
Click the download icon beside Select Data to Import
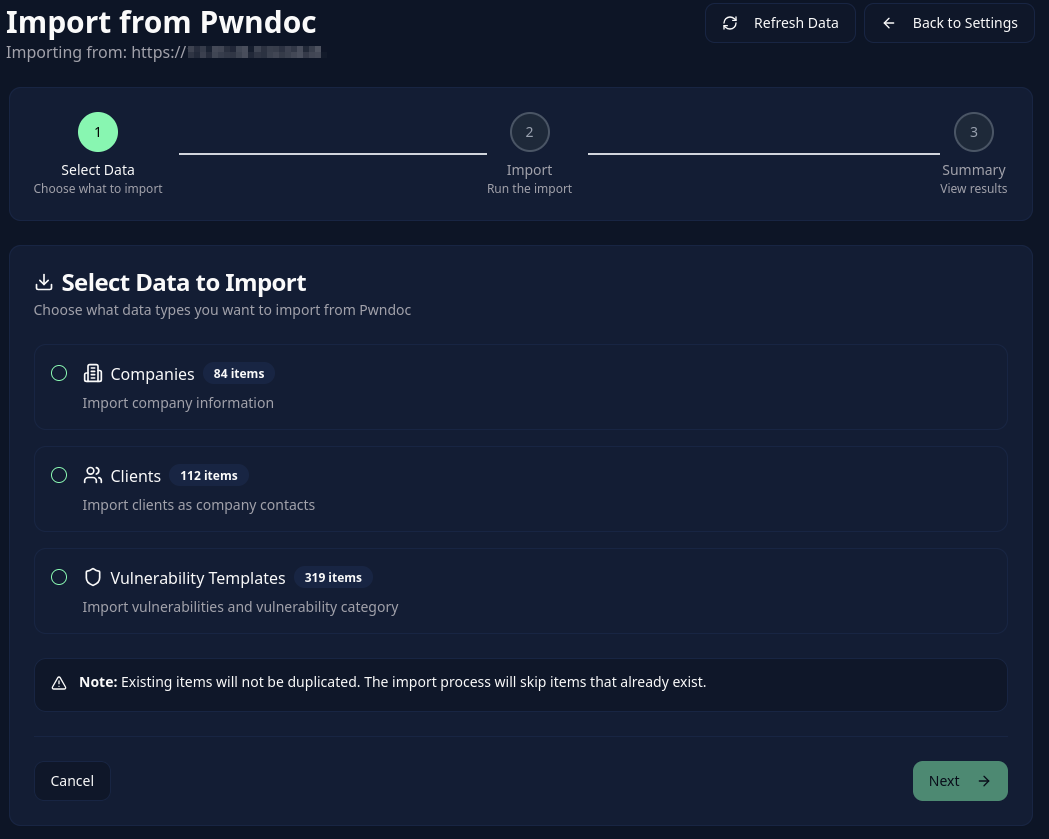(43, 282)
